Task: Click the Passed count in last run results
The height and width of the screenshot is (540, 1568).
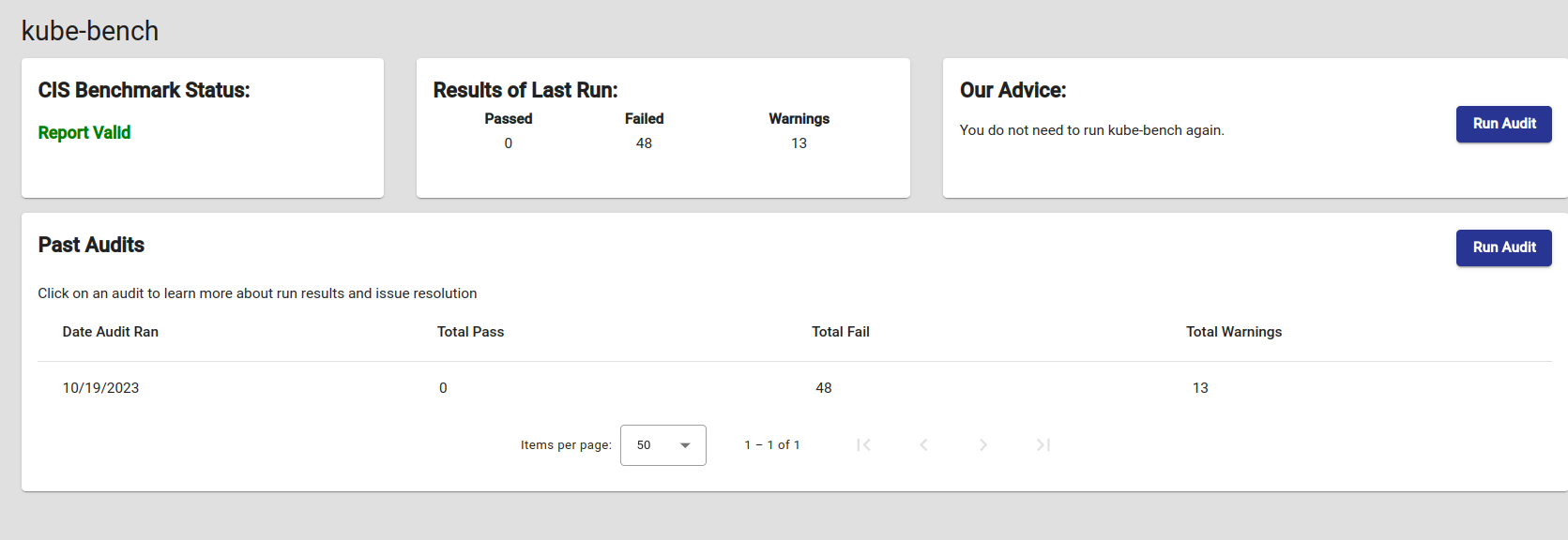Action: [x=509, y=143]
